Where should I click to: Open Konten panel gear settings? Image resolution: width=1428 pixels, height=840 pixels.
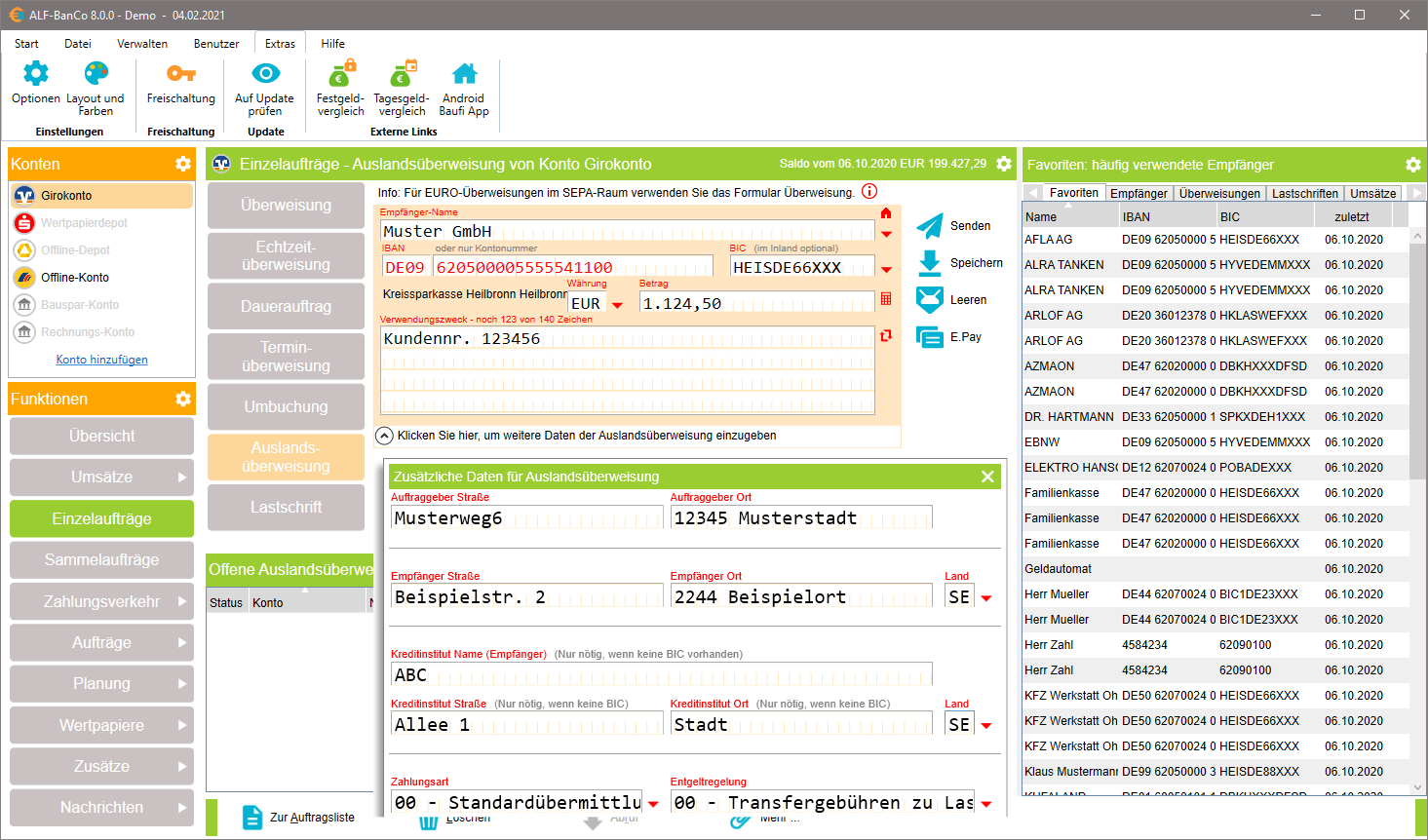(182, 164)
